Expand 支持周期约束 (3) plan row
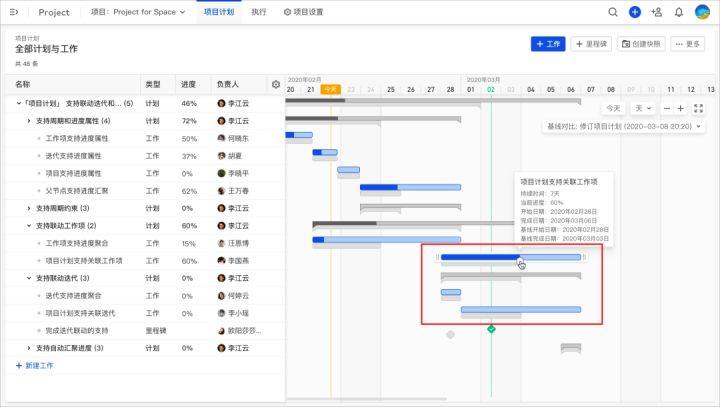The image size is (720, 407). tap(28, 208)
